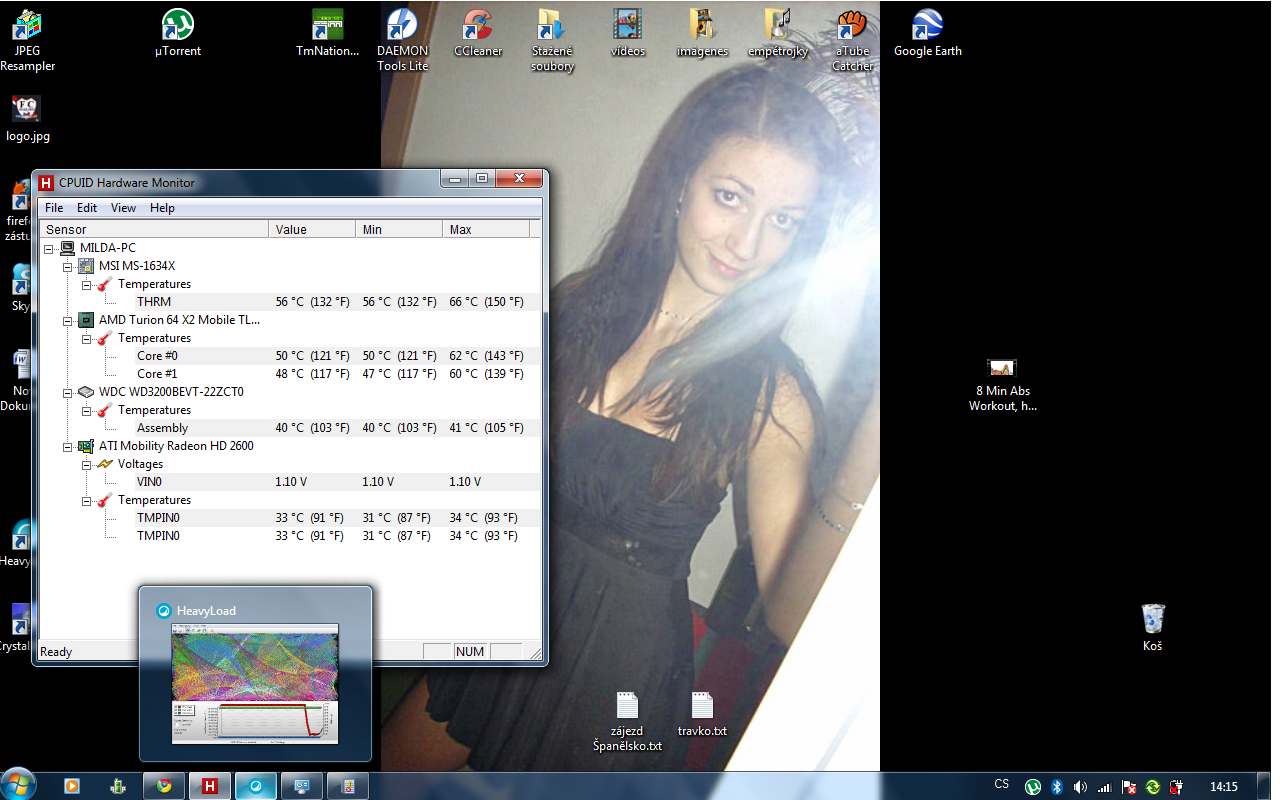
Task: Click the HeavyLoad window preview thumbnail
Action: [255, 683]
